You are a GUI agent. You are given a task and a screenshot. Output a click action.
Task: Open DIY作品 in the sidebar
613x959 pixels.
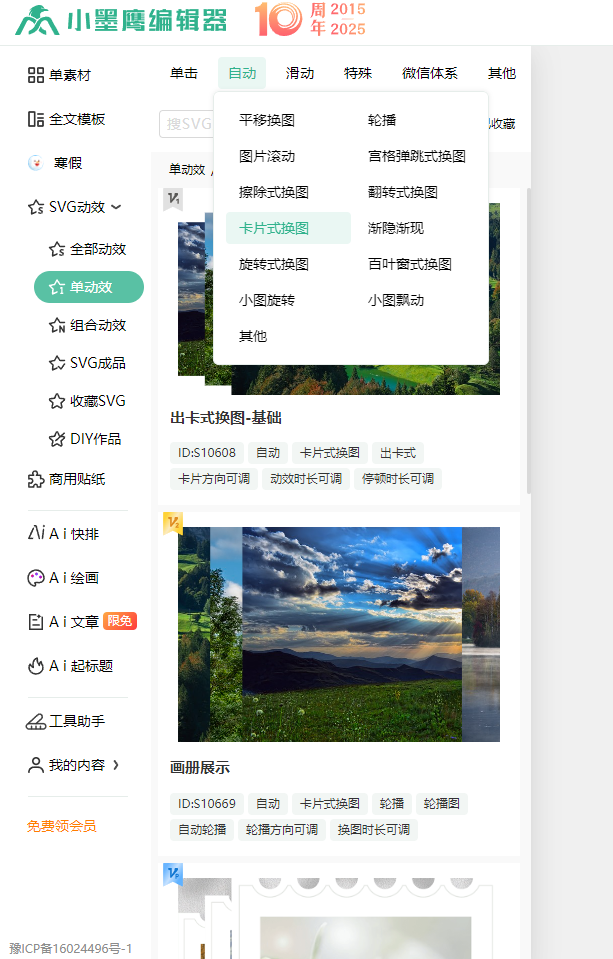click(85, 439)
